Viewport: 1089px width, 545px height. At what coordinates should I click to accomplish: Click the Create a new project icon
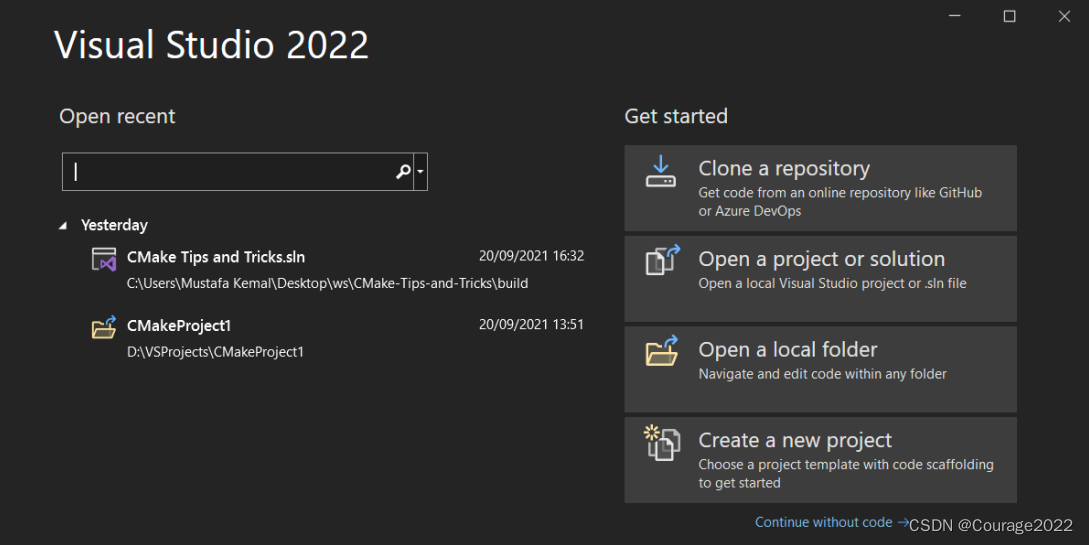click(662, 443)
